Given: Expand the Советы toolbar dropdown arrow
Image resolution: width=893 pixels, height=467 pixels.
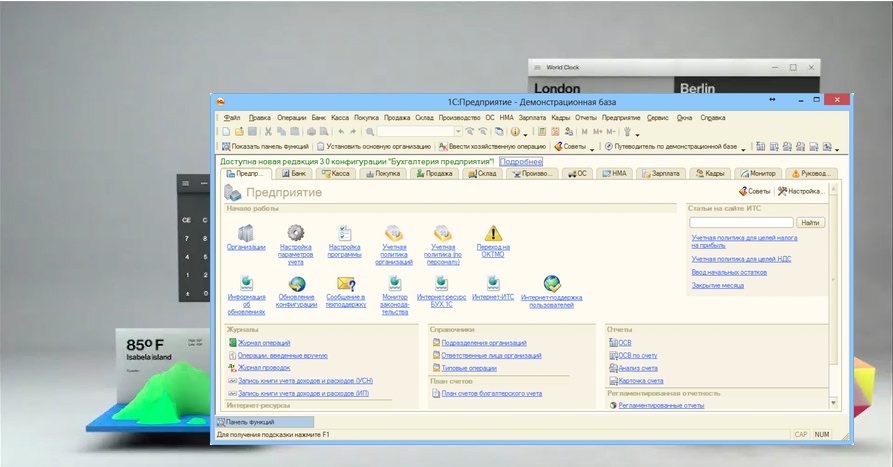Looking at the screenshot, I should (592, 147).
